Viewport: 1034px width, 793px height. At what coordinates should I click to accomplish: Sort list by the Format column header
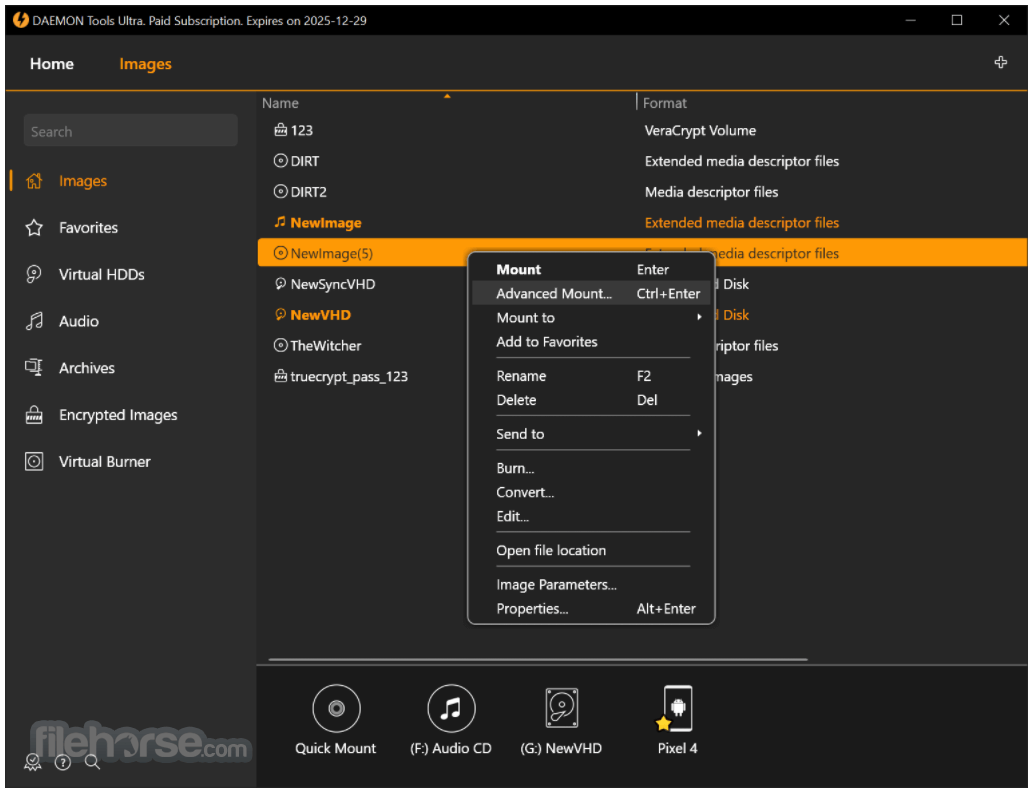pyautogui.click(x=665, y=103)
